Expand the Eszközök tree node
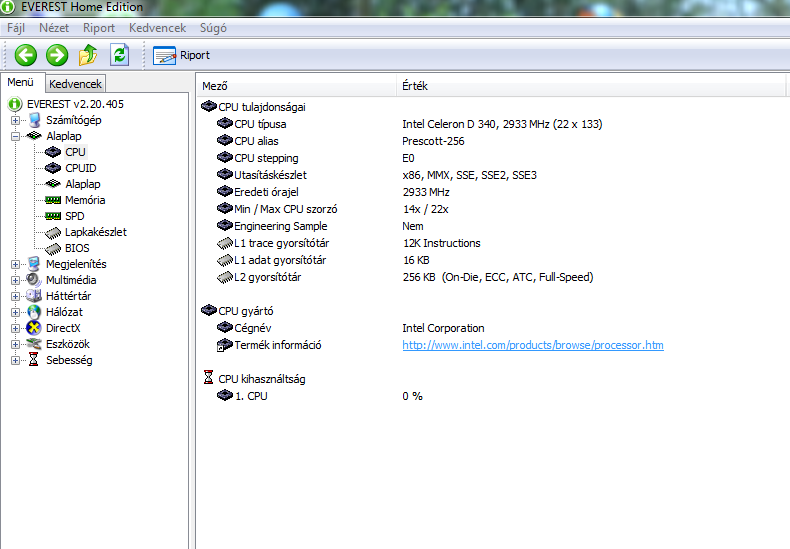Viewport: 790px width, 549px height. (x=16, y=345)
